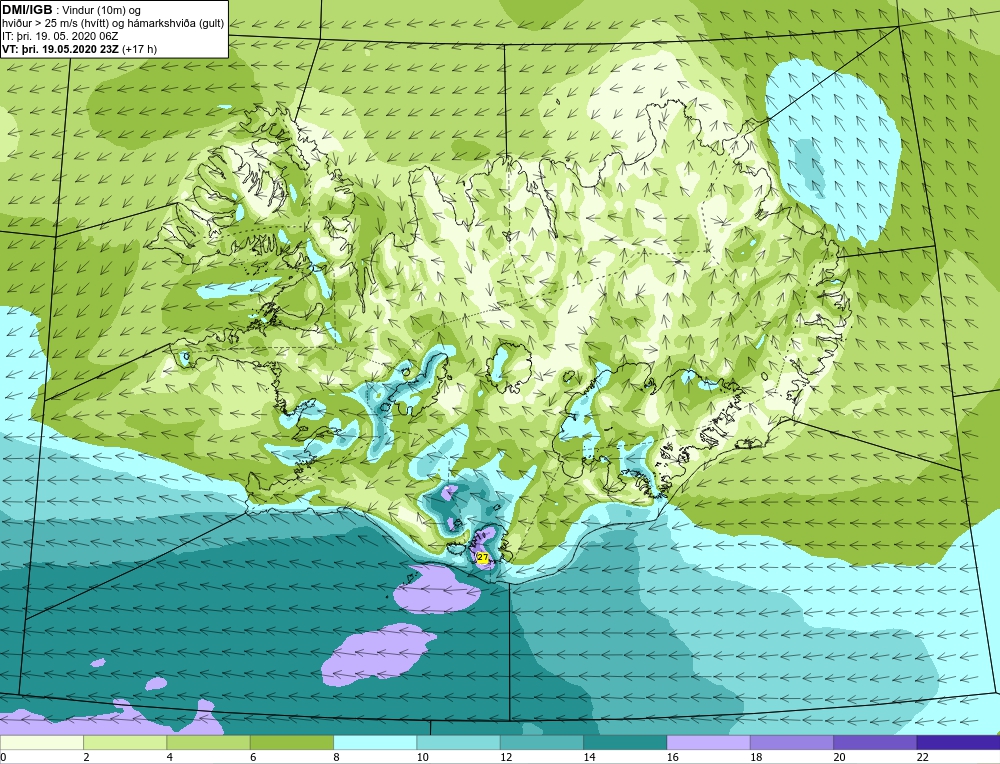This screenshot has height=764, width=1000.
Task: Select the palest 0–2 m/s color swatch
Action: pos(41,742)
